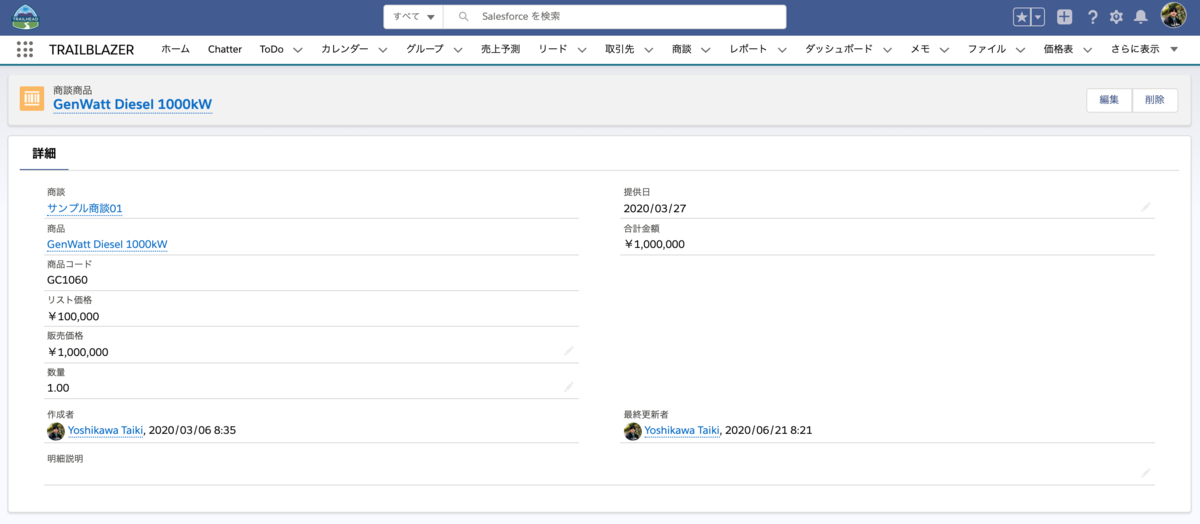
Task: Open the サンプル商談01 link
Action: tap(84, 208)
